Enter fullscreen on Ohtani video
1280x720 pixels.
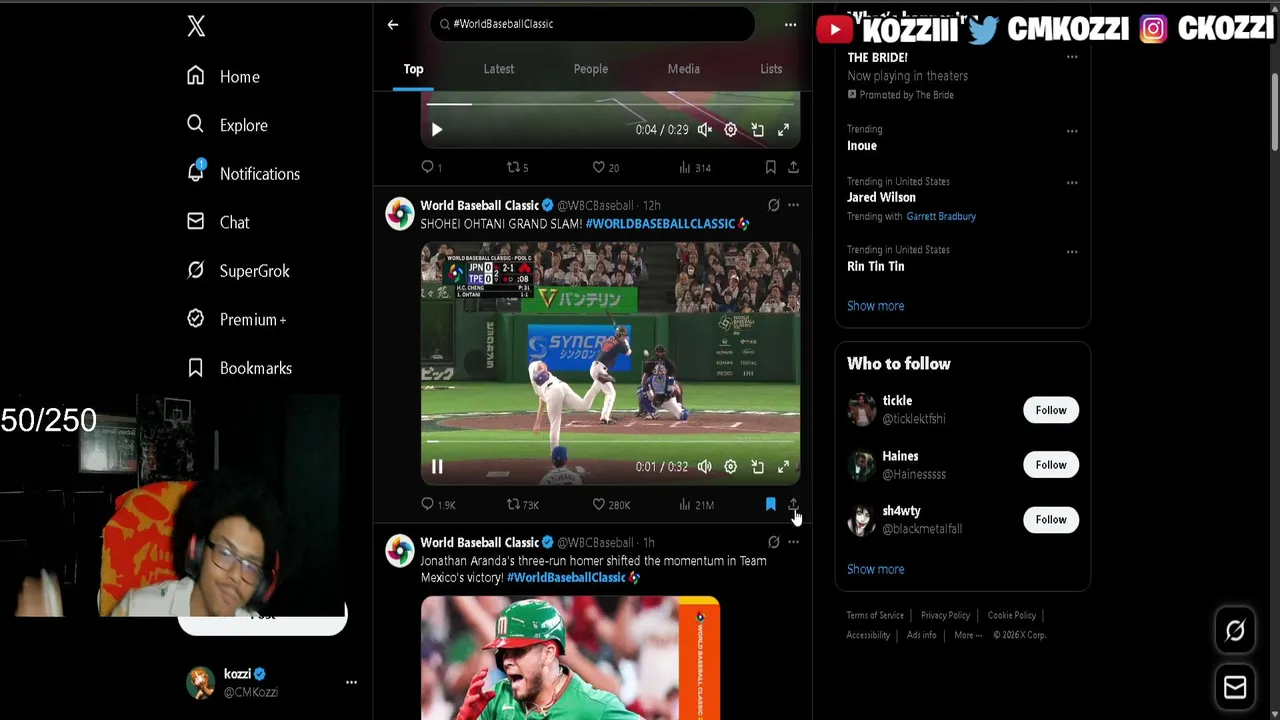[784, 467]
